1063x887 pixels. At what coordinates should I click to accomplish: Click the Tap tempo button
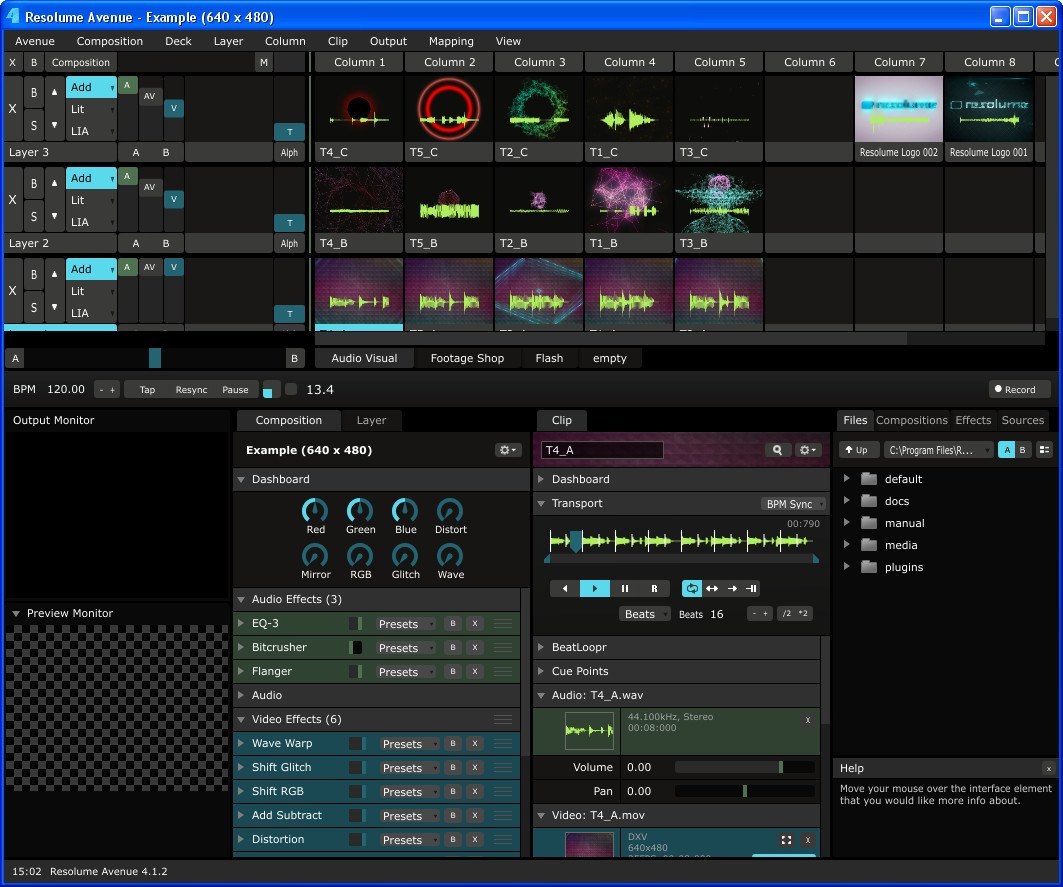(x=147, y=390)
